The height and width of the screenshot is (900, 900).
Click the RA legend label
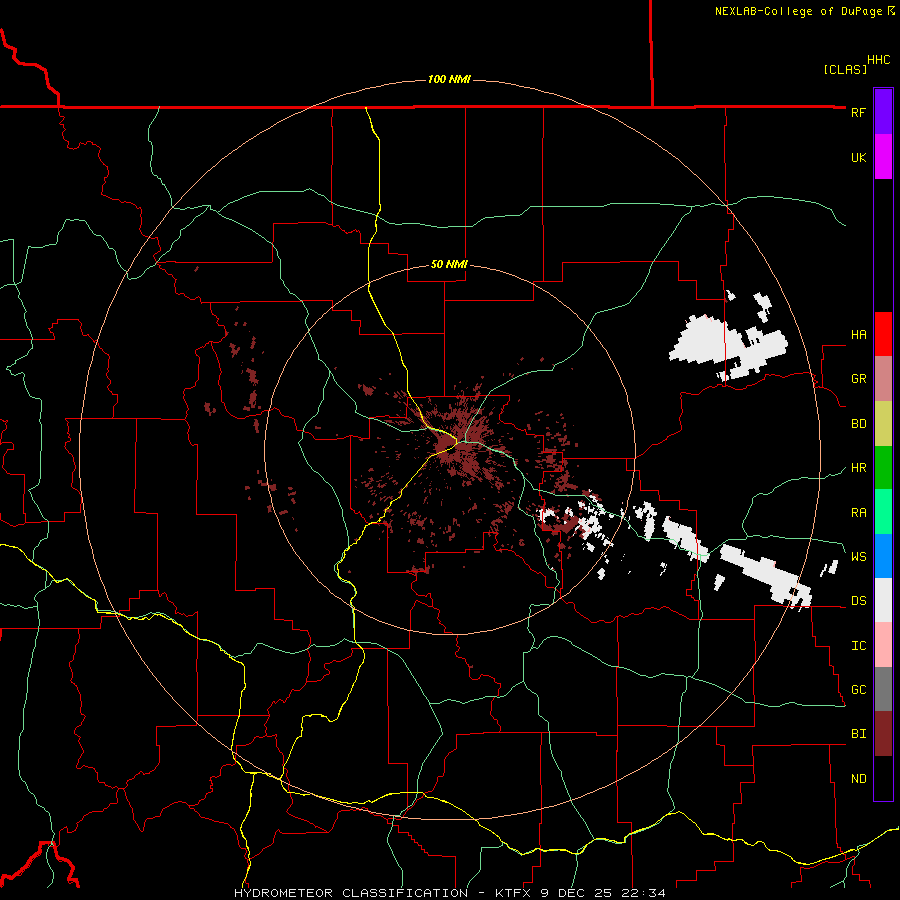click(858, 513)
